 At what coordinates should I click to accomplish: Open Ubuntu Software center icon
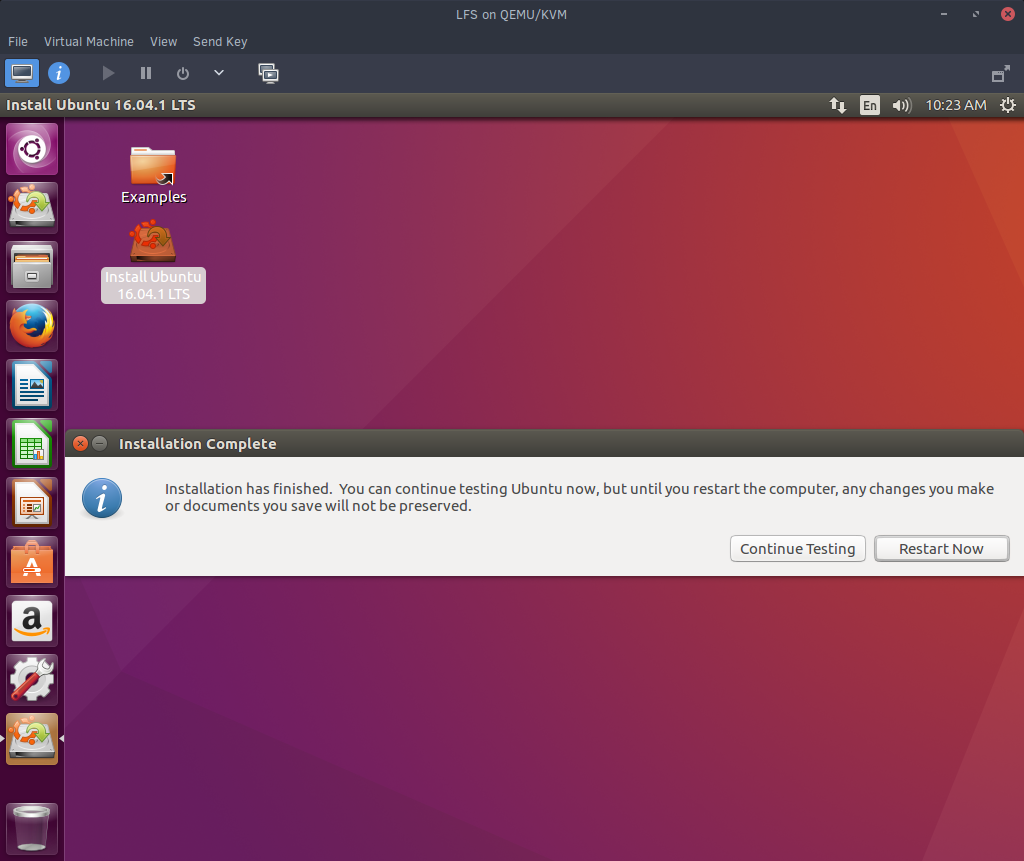(x=32, y=562)
